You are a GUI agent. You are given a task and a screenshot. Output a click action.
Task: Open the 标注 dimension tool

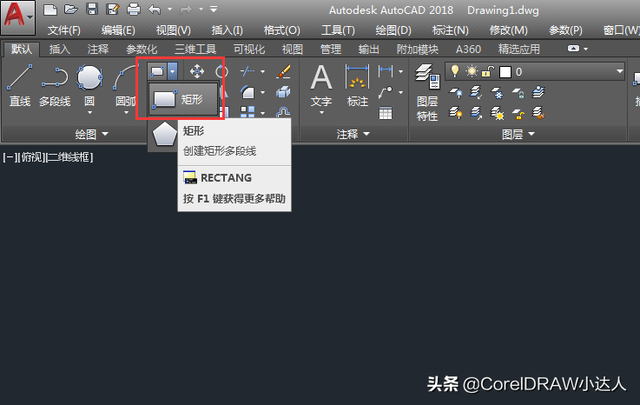click(x=357, y=85)
